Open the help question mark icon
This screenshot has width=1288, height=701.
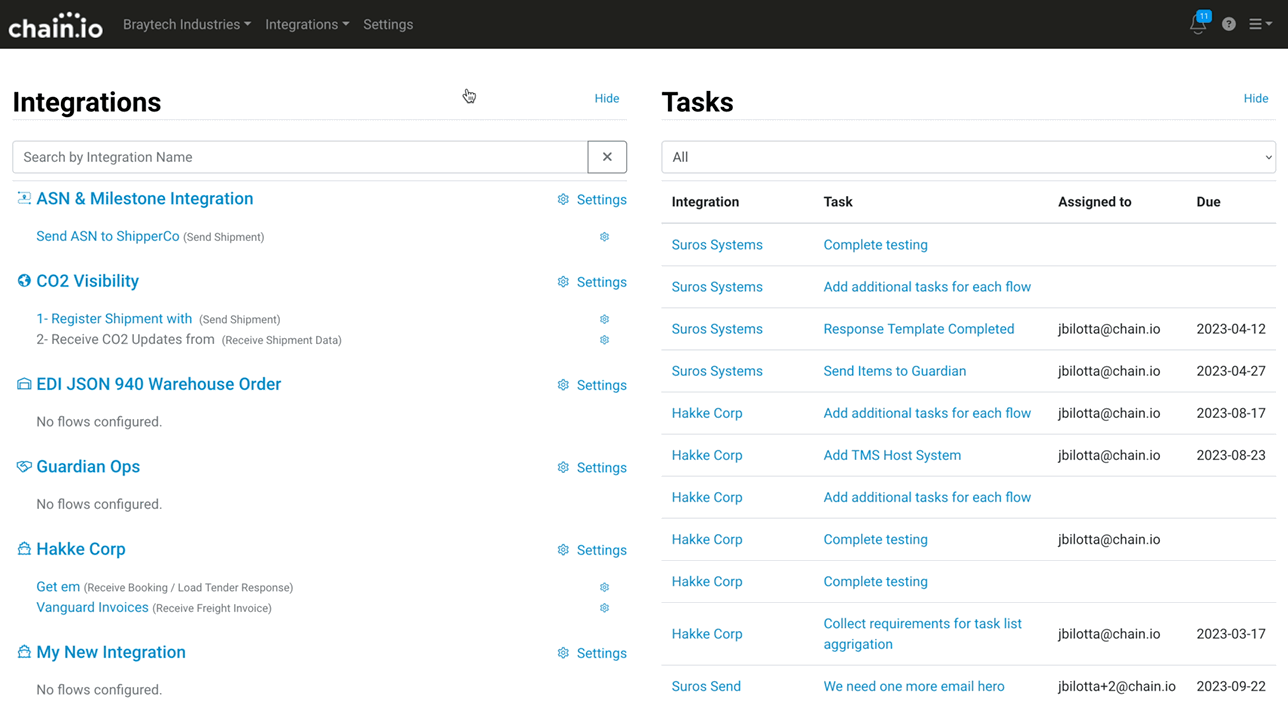(1229, 24)
